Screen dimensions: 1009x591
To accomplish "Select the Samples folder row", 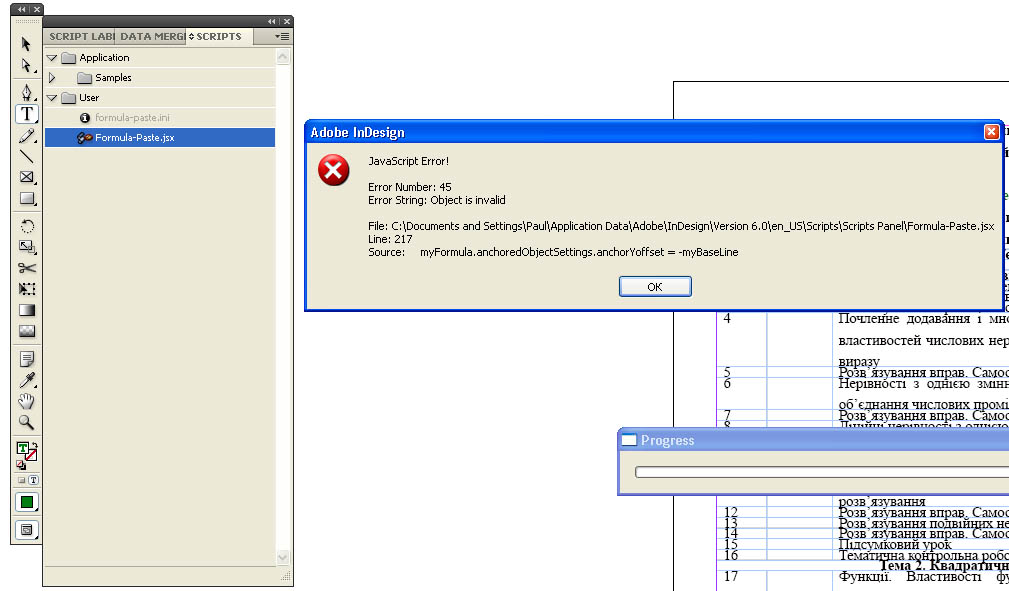I will pyautogui.click(x=160, y=78).
